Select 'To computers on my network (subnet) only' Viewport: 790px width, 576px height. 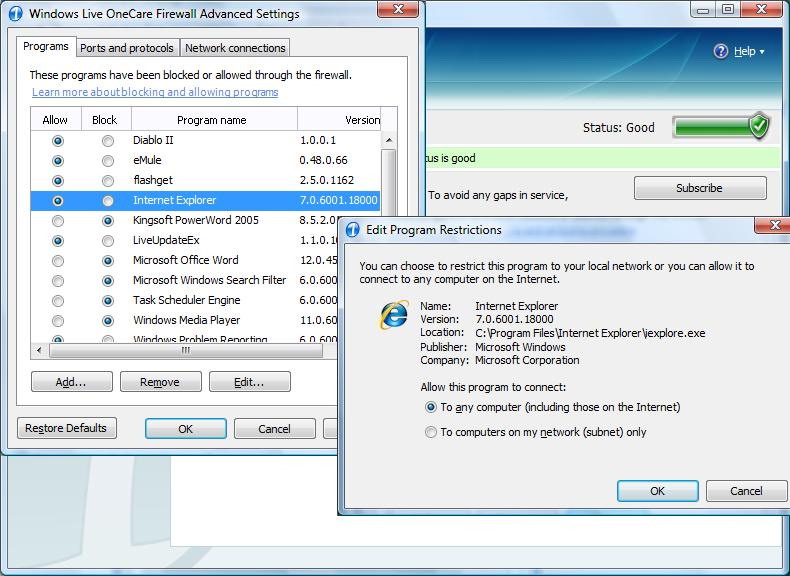click(x=431, y=432)
